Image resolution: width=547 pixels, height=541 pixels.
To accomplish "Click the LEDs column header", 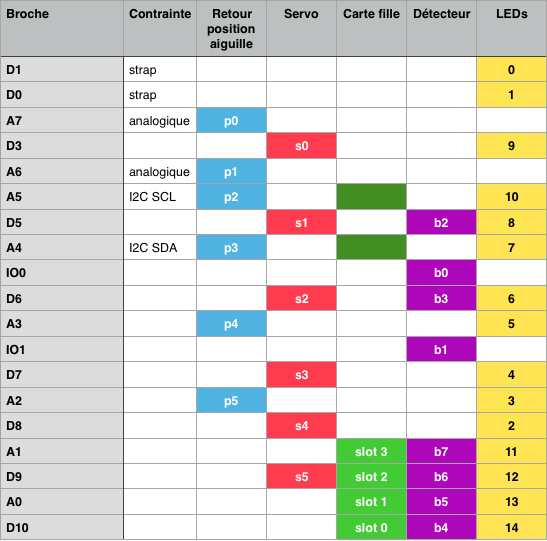I will point(511,28).
